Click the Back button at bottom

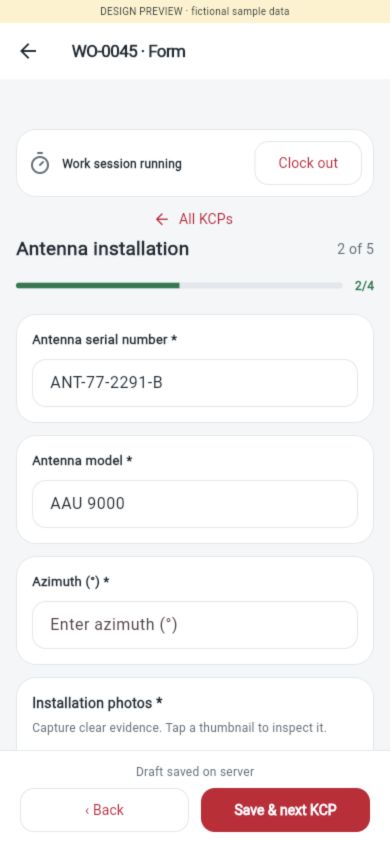pyautogui.click(x=104, y=810)
